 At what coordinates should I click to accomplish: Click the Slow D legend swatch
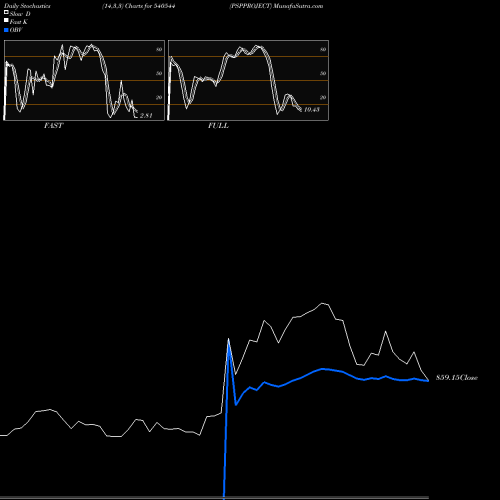[x=6, y=13]
